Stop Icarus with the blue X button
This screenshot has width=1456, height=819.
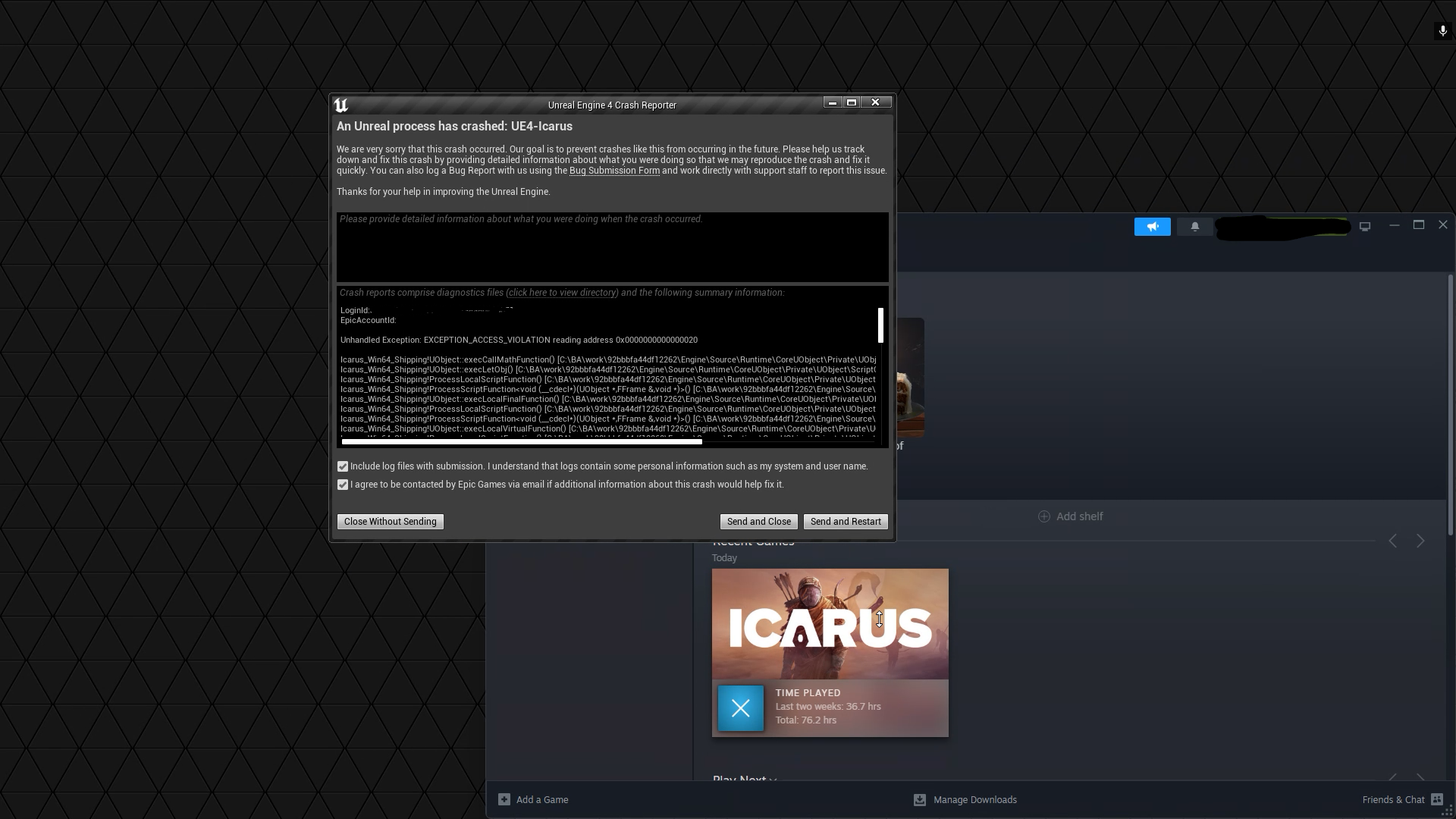click(741, 708)
